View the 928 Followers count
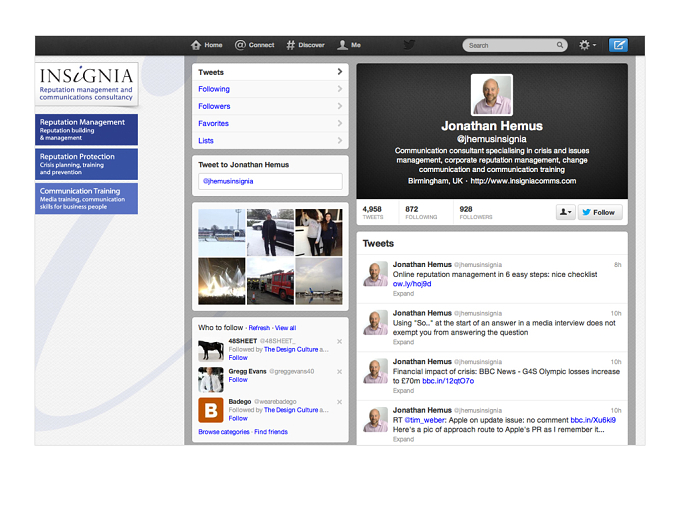680x510 pixels. [476, 212]
